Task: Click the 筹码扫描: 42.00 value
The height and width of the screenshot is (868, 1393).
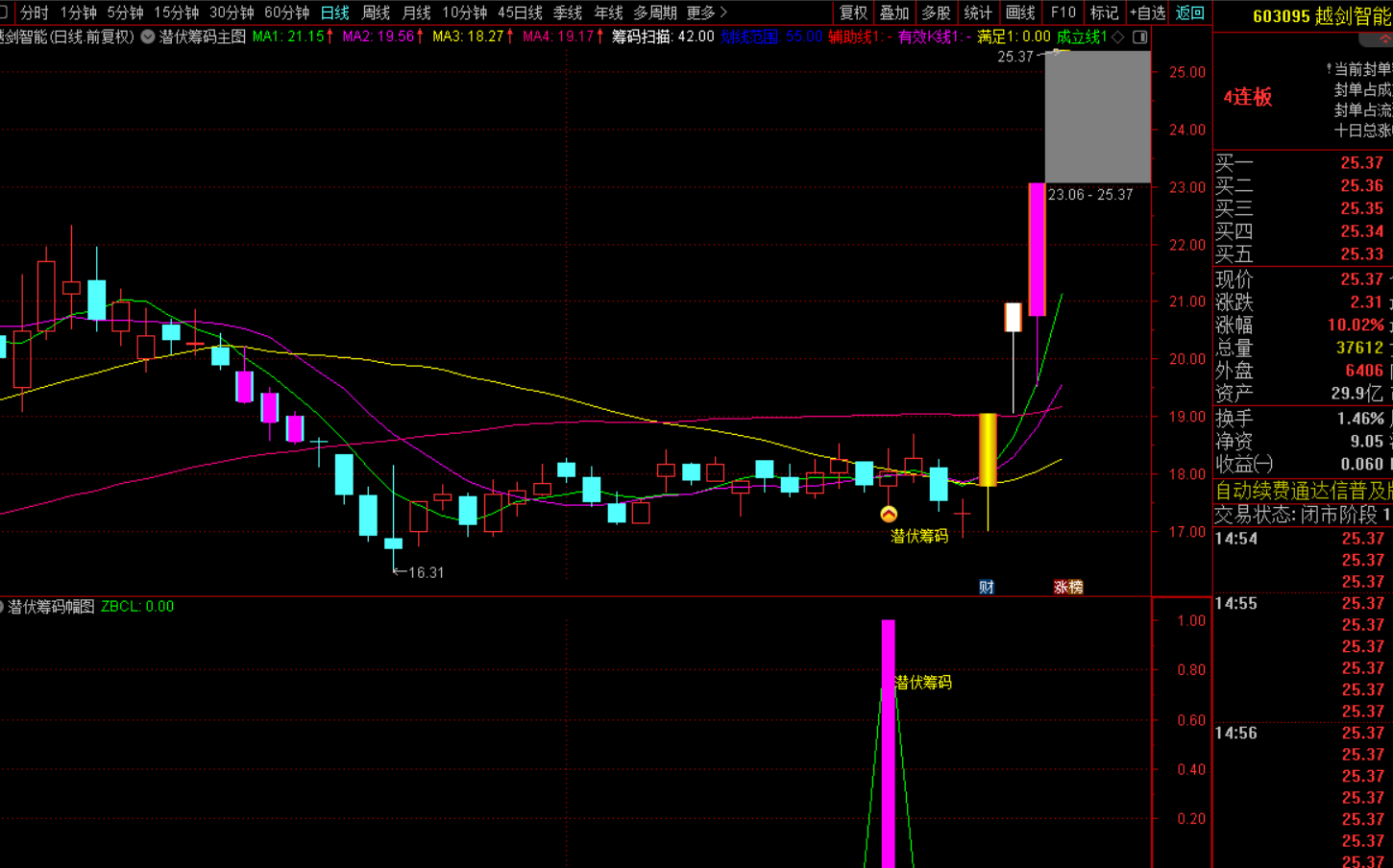Action: point(663,36)
